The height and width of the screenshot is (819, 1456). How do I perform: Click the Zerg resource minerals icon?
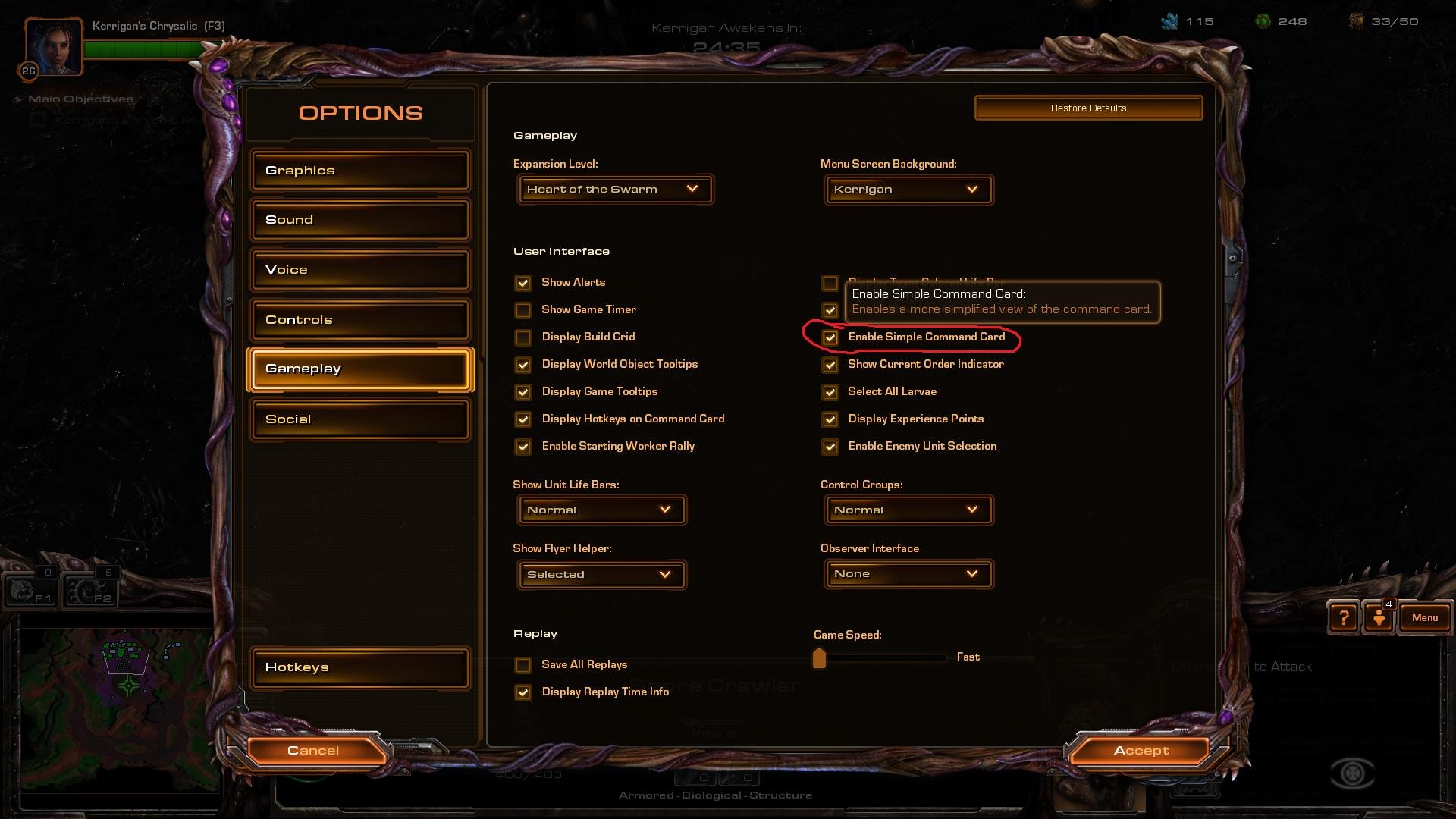[1178, 21]
